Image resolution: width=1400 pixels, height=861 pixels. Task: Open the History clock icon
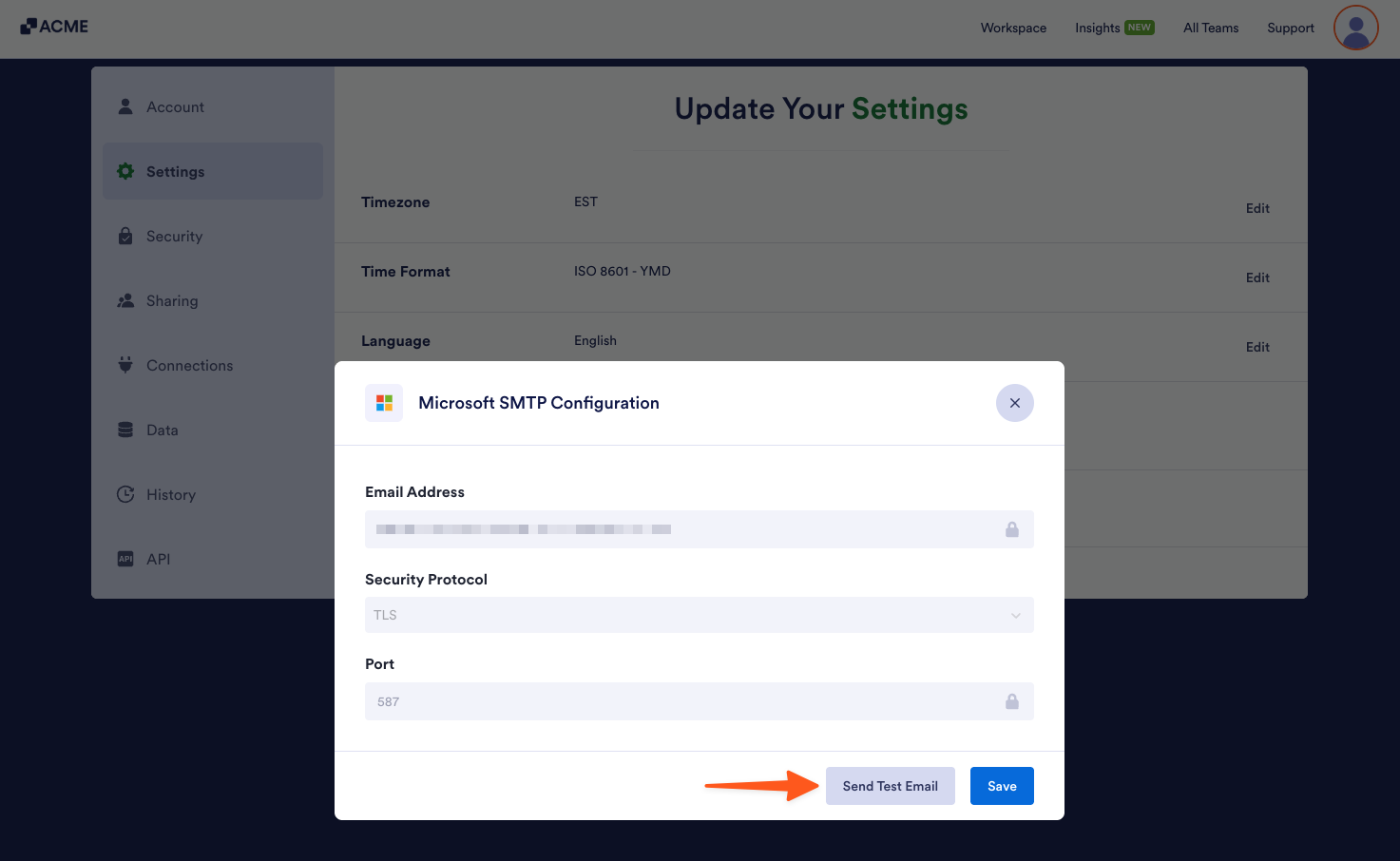pos(126,494)
